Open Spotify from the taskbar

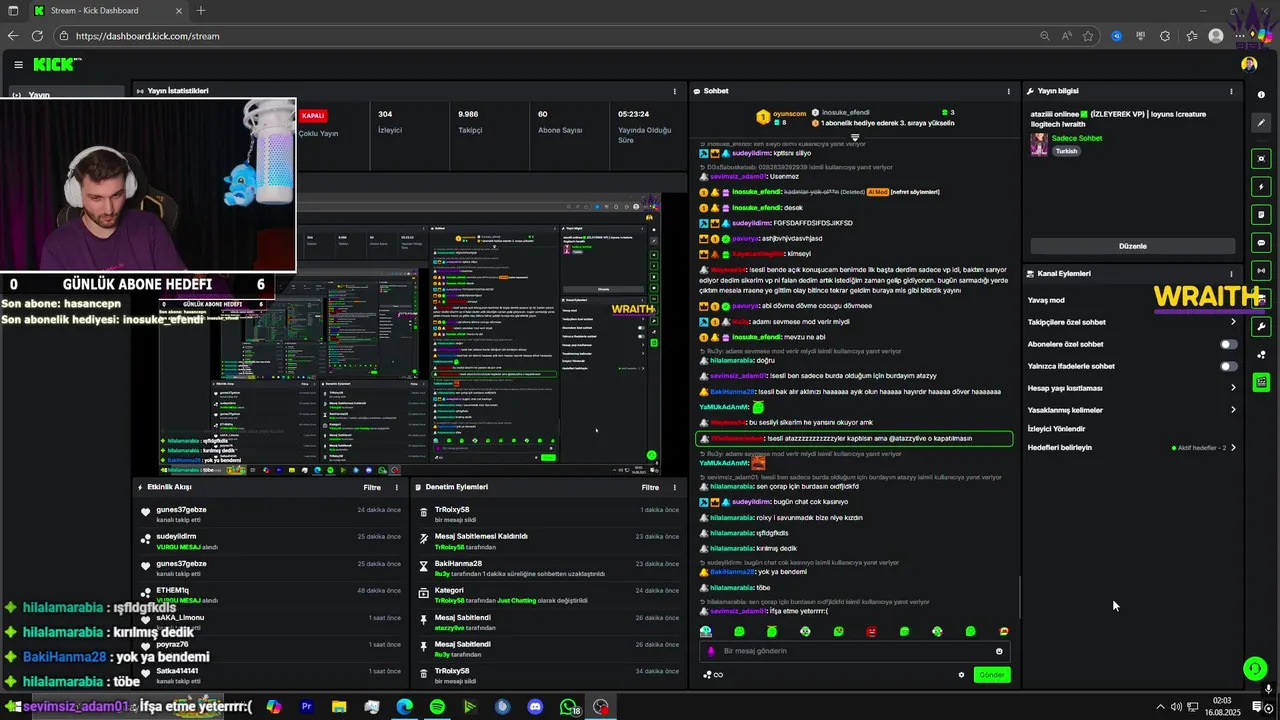pos(437,707)
